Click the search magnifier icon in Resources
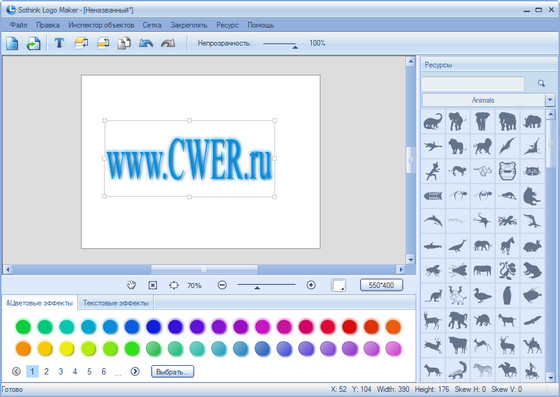Screen dimensions: 560x397 point(541,83)
